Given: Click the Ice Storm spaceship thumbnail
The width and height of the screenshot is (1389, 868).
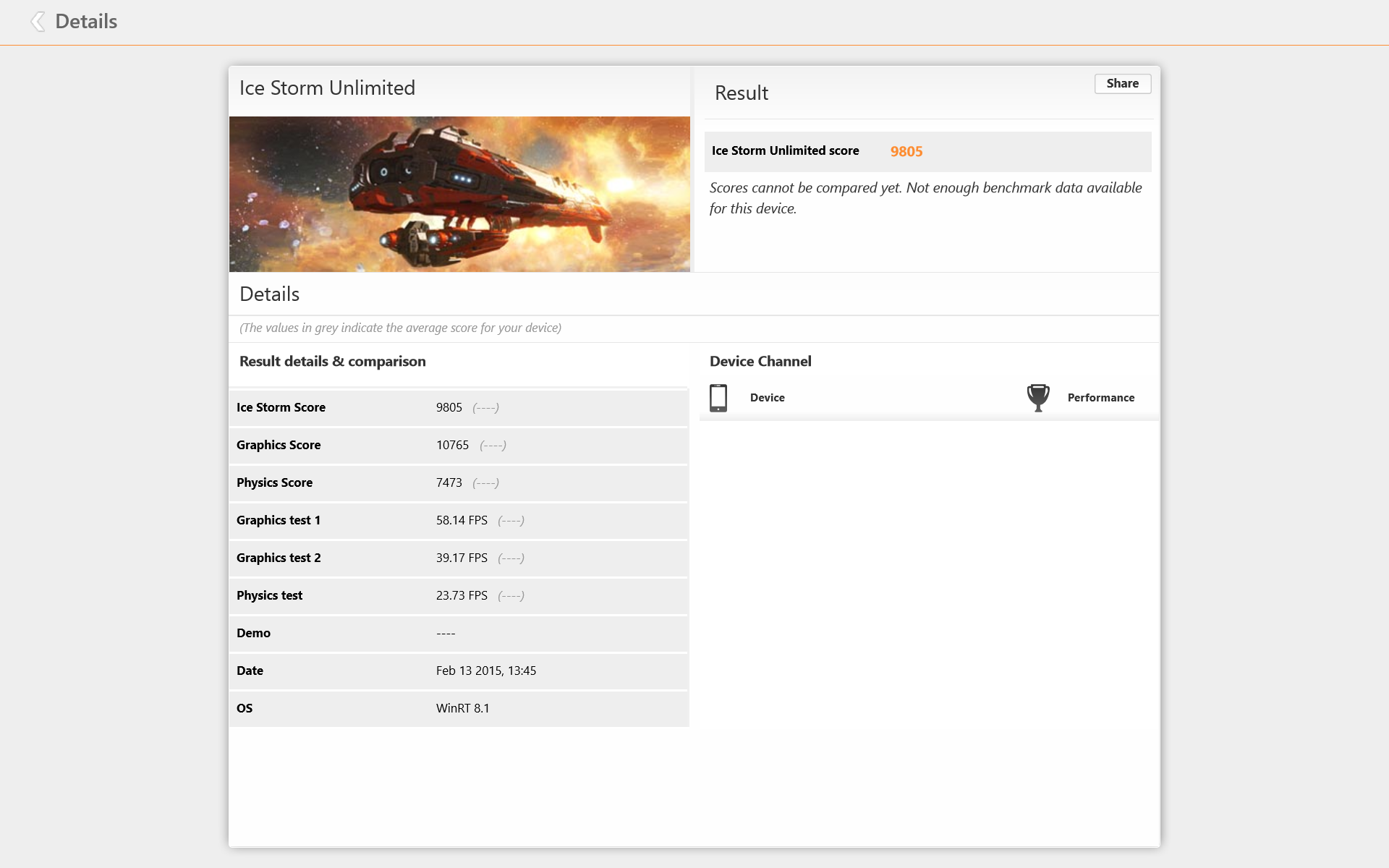Looking at the screenshot, I should click(x=459, y=194).
